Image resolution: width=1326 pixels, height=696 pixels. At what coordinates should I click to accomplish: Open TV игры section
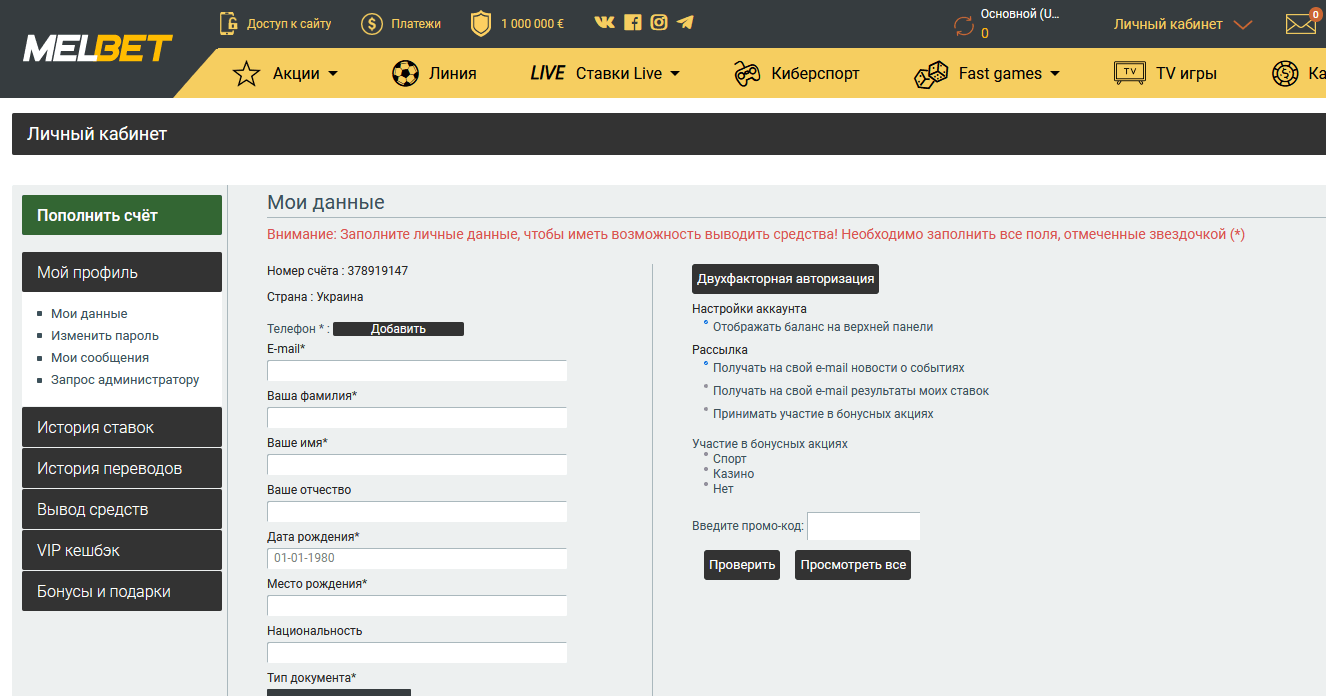point(1186,74)
